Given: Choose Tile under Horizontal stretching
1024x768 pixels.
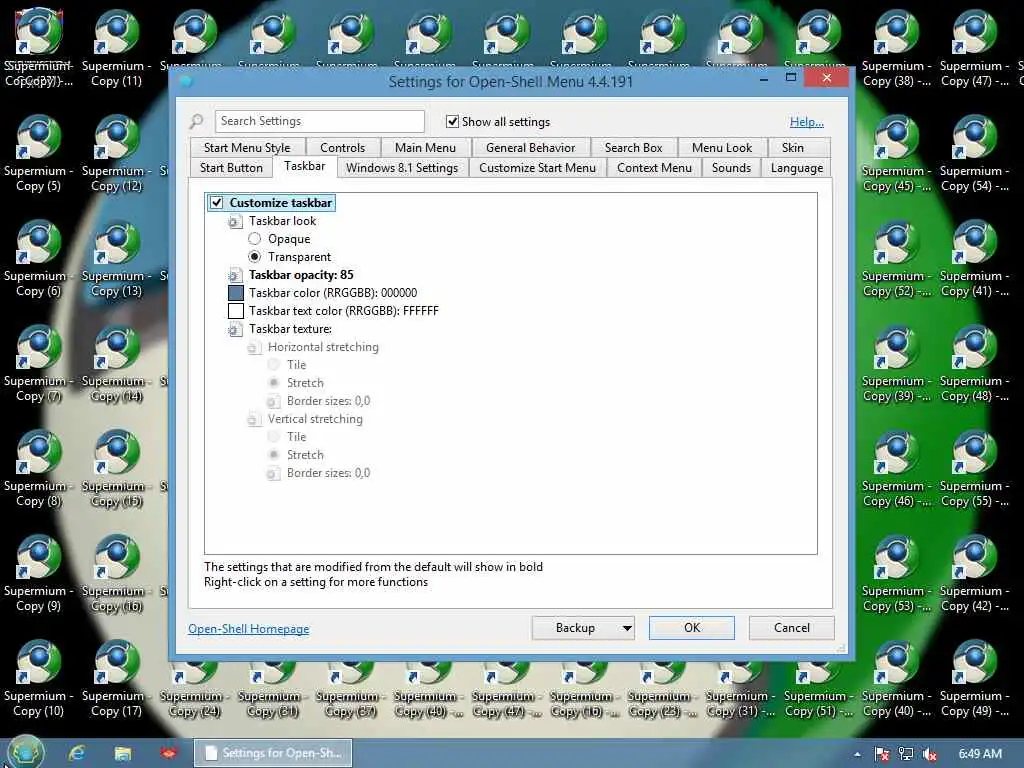Looking at the screenshot, I should 274,364.
